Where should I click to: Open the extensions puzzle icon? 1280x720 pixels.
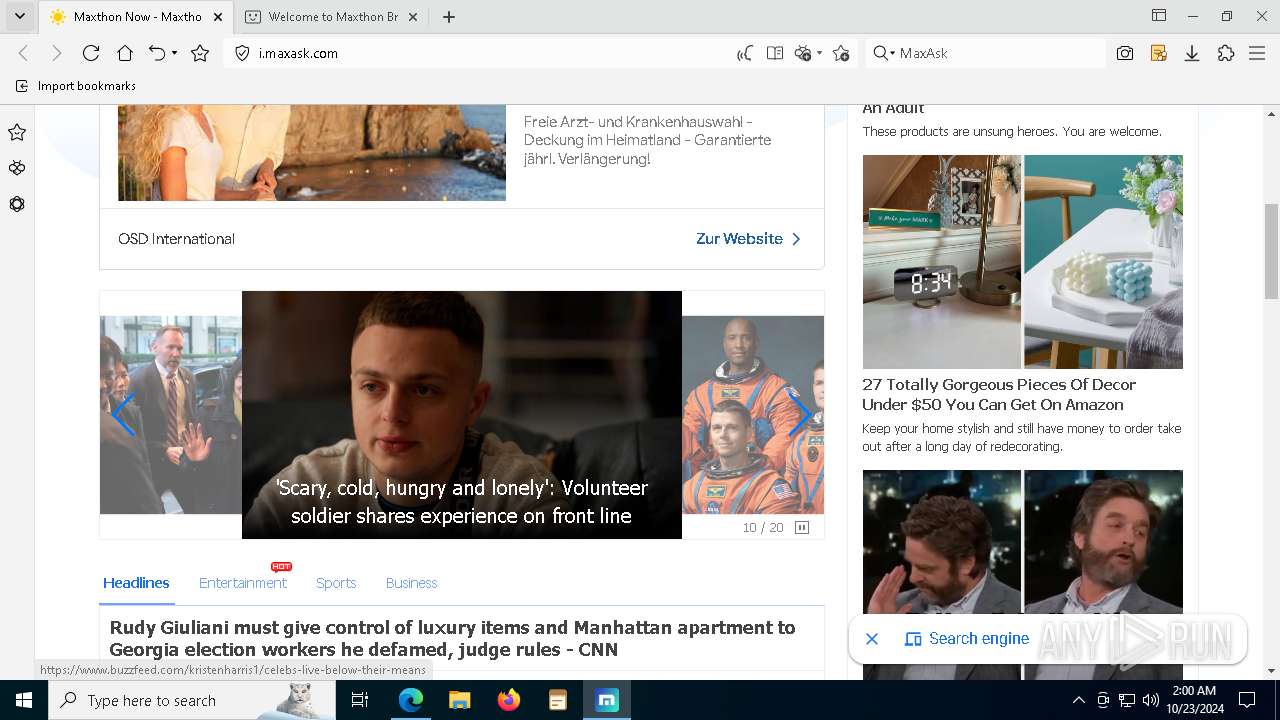pyautogui.click(x=1226, y=53)
